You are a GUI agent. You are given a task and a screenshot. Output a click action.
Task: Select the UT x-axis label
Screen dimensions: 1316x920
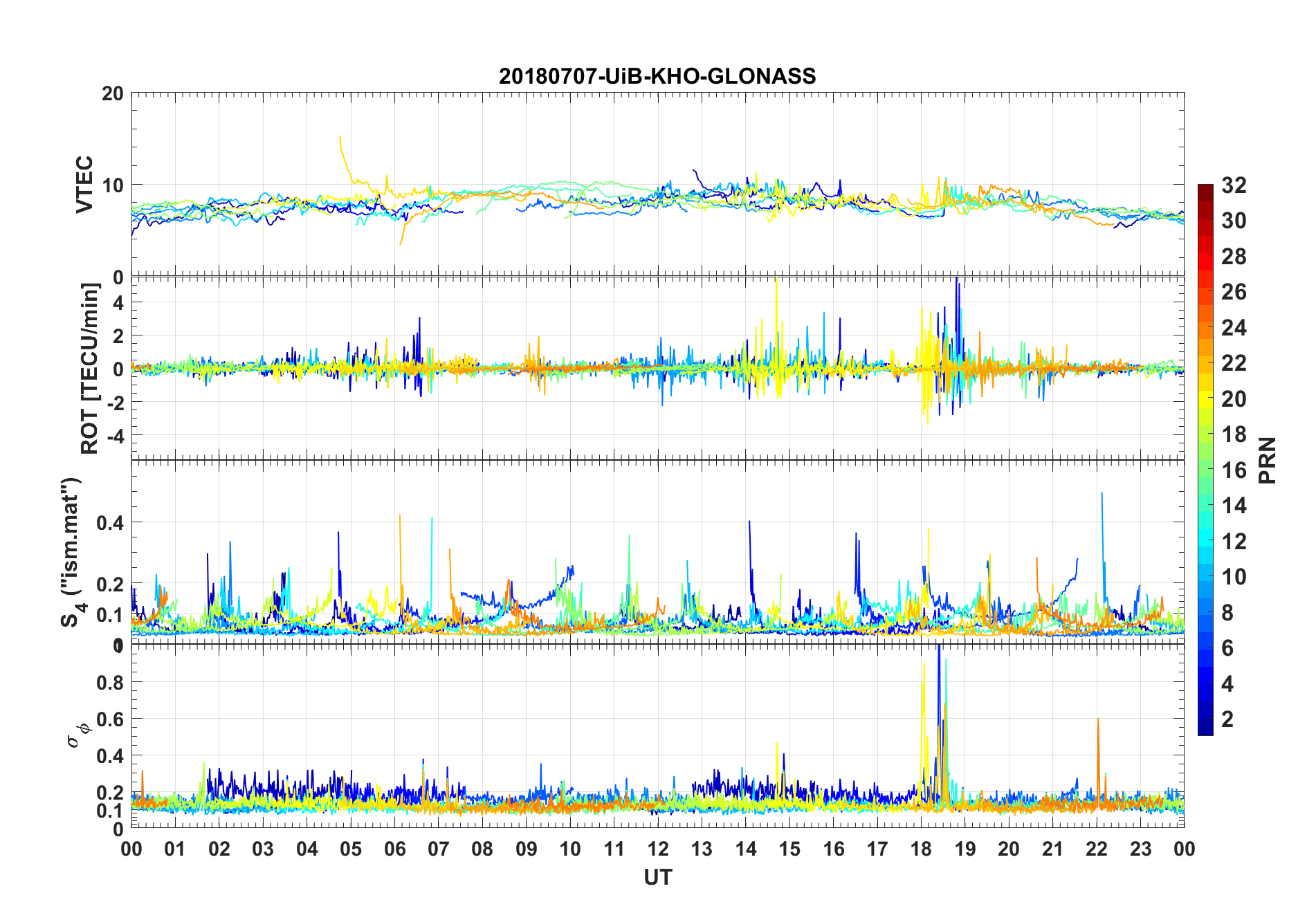(658, 877)
